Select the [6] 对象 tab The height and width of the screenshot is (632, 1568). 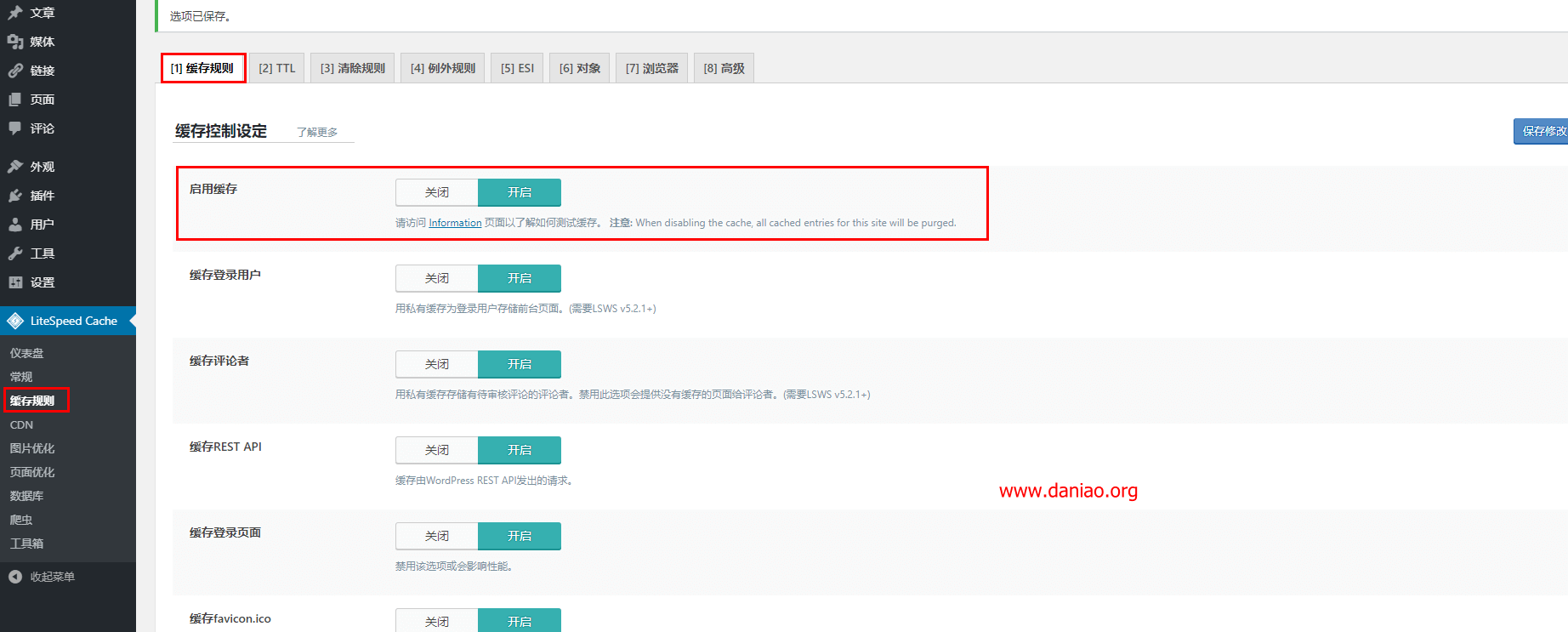(x=580, y=68)
